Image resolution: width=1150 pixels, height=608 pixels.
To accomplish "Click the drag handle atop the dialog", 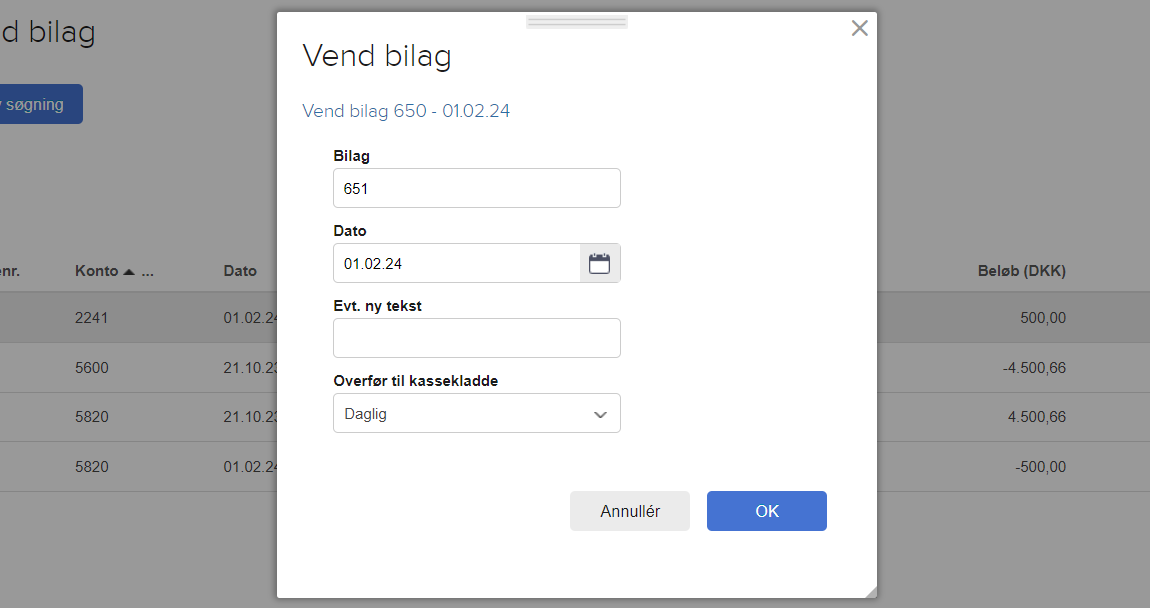I will tap(576, 20).
